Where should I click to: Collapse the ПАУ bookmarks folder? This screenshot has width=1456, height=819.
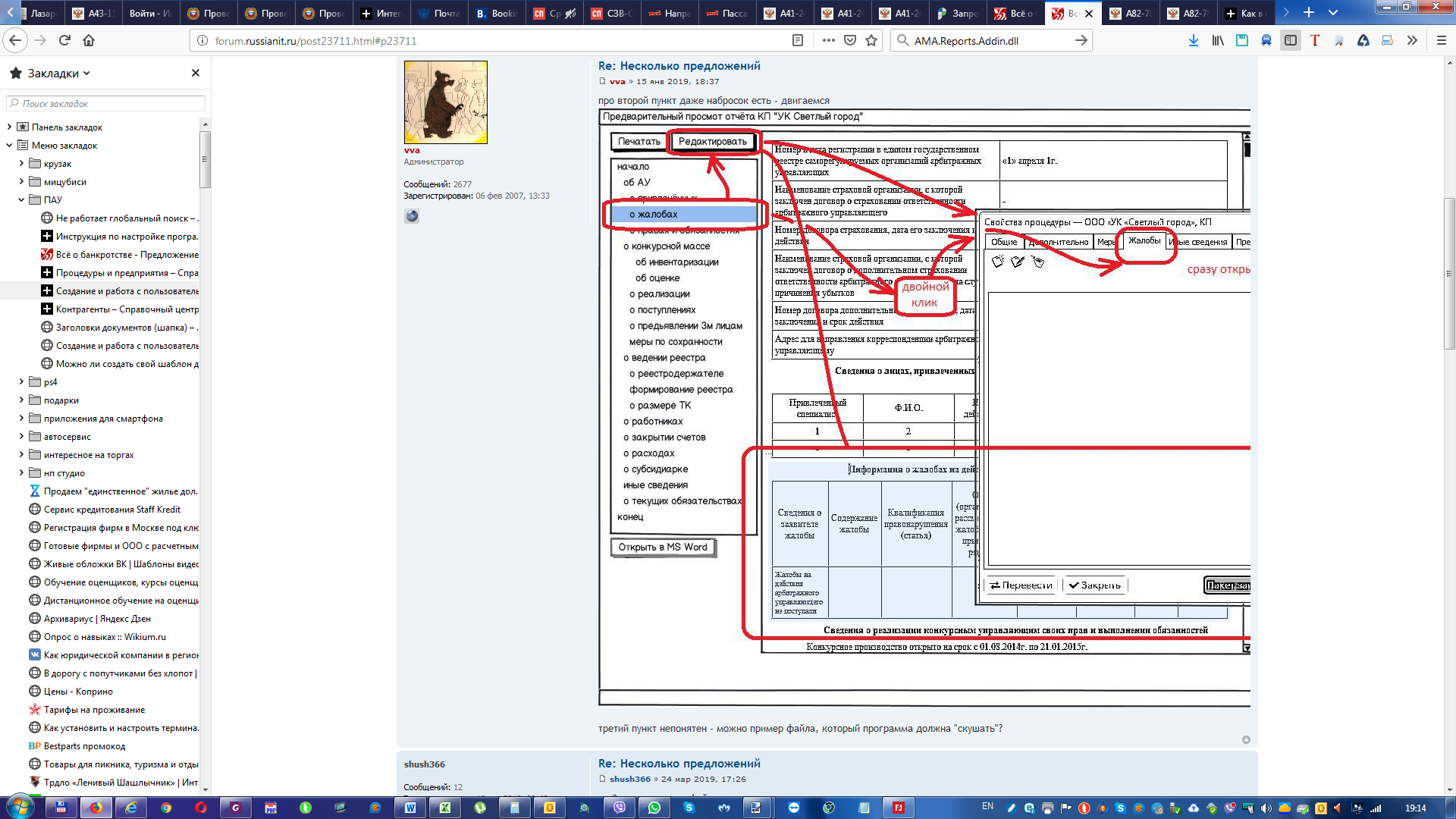click(21, 200)
